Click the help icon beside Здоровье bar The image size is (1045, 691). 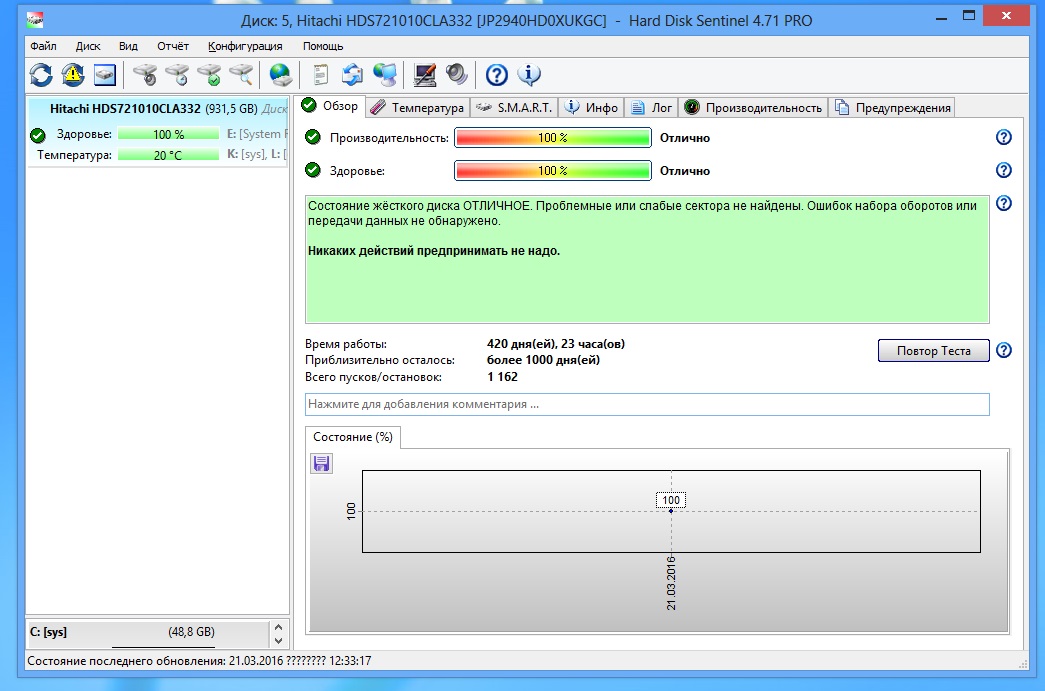pyautogui.click(x=1004, y=170)
